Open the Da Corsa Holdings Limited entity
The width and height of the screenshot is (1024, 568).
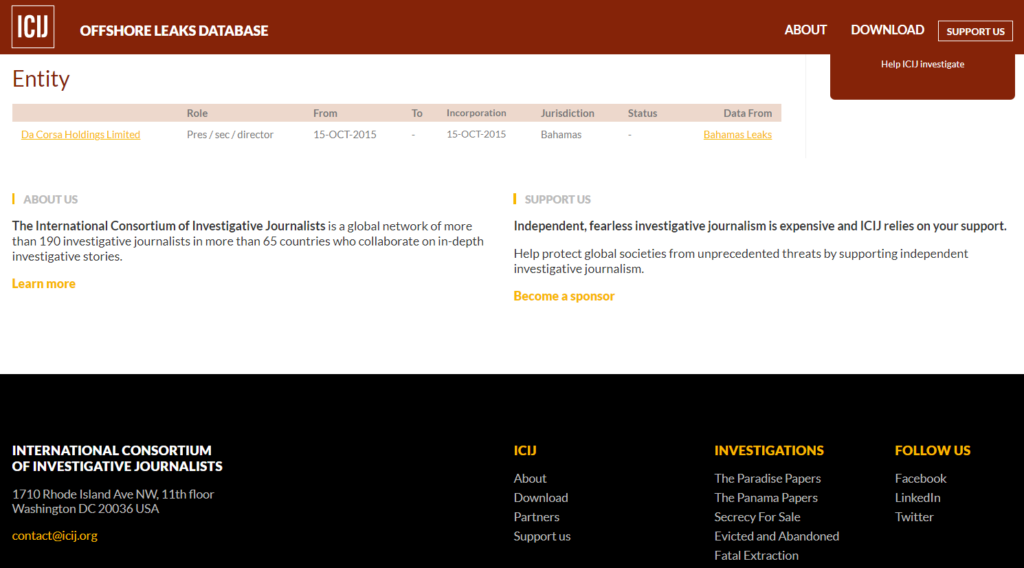[x=81, y=135]
